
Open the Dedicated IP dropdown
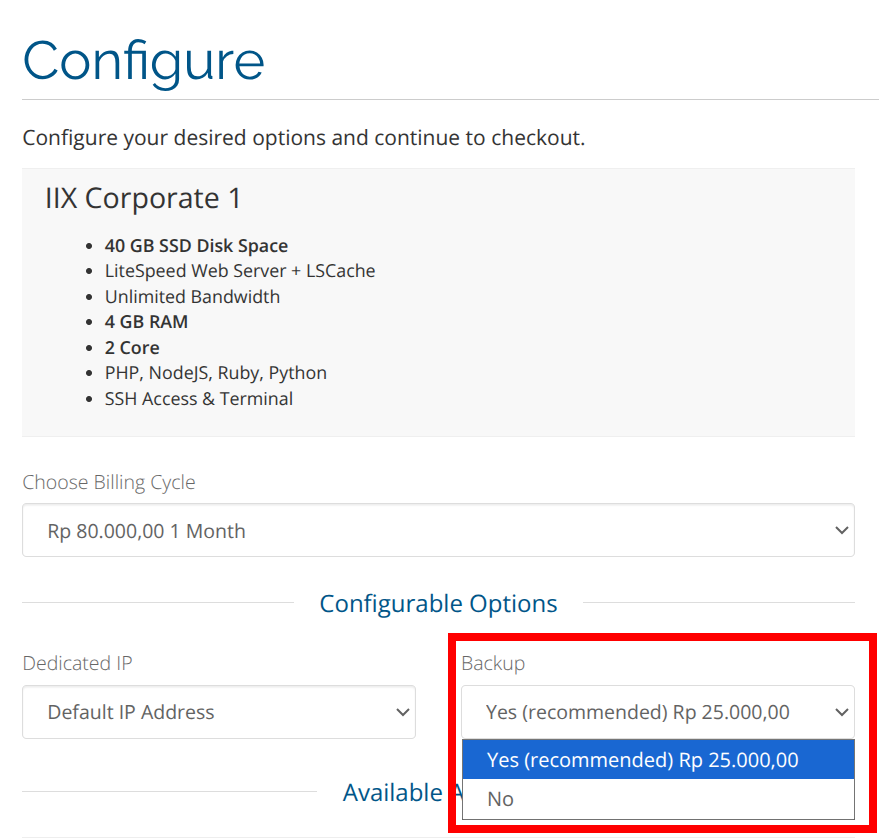pyautogui.click(x=218, y=713)
